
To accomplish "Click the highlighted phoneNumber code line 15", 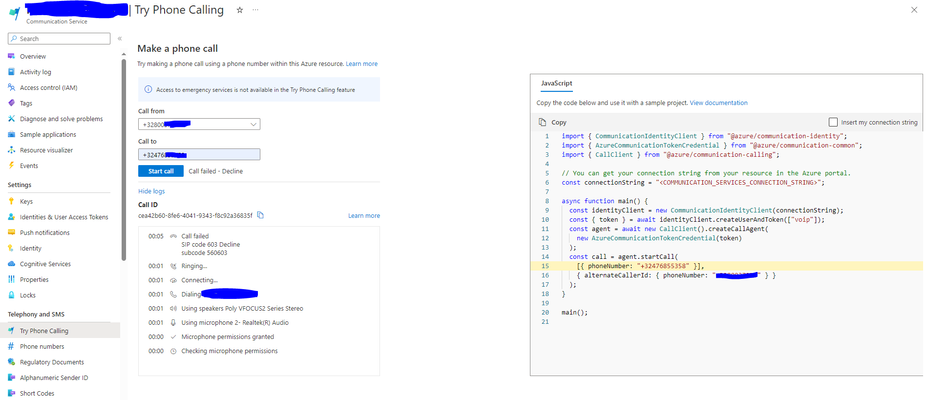I will [728, 266].
